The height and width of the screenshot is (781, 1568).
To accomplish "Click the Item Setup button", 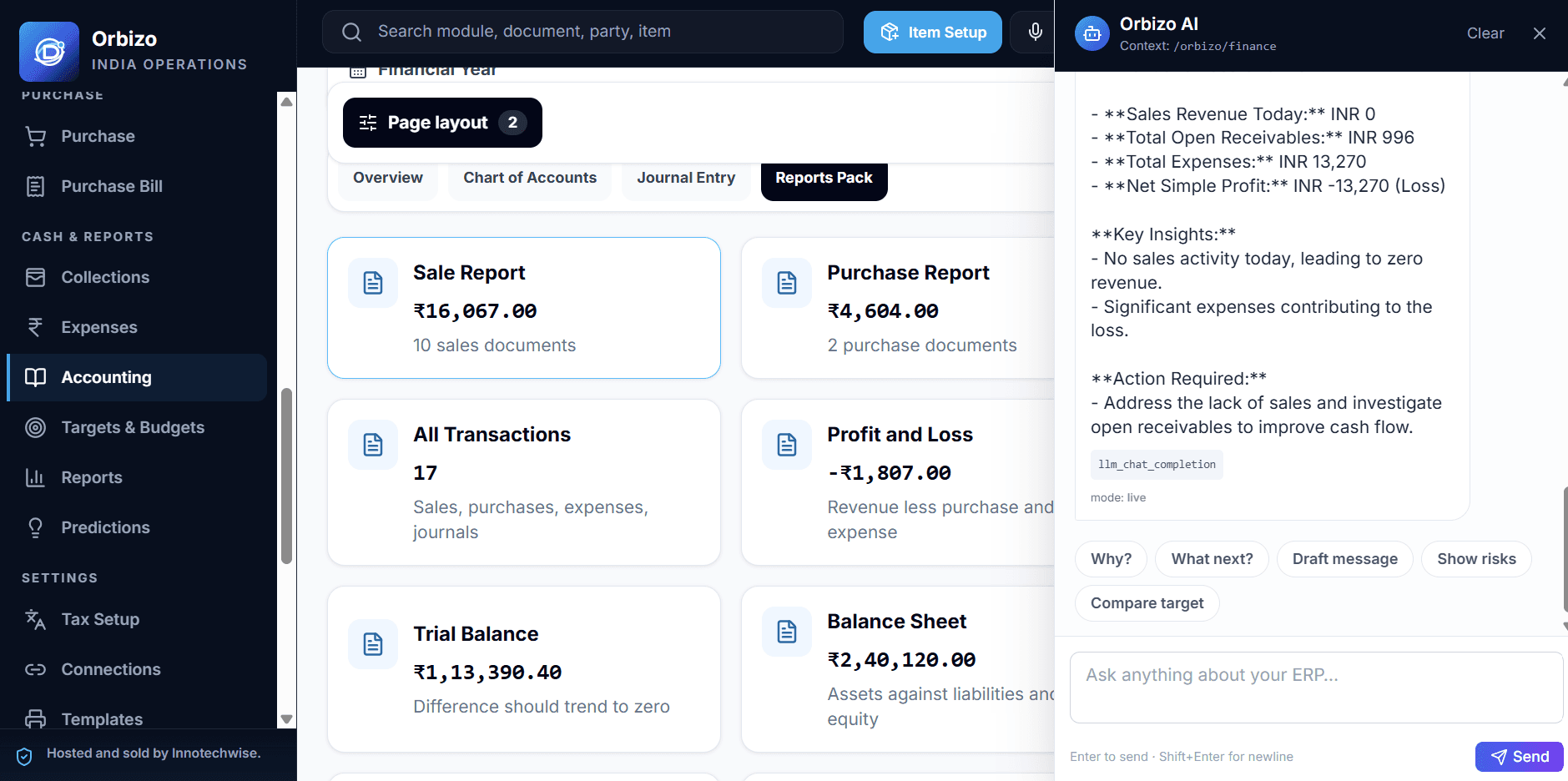I will tap(933, 32).
